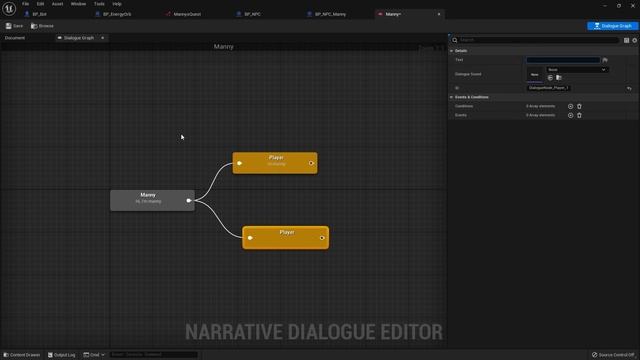Image resolution: width=640 pixels, height=360 pixels.
Task: Switch to the BP_NPC tab
Action: (x=252, y=14)
